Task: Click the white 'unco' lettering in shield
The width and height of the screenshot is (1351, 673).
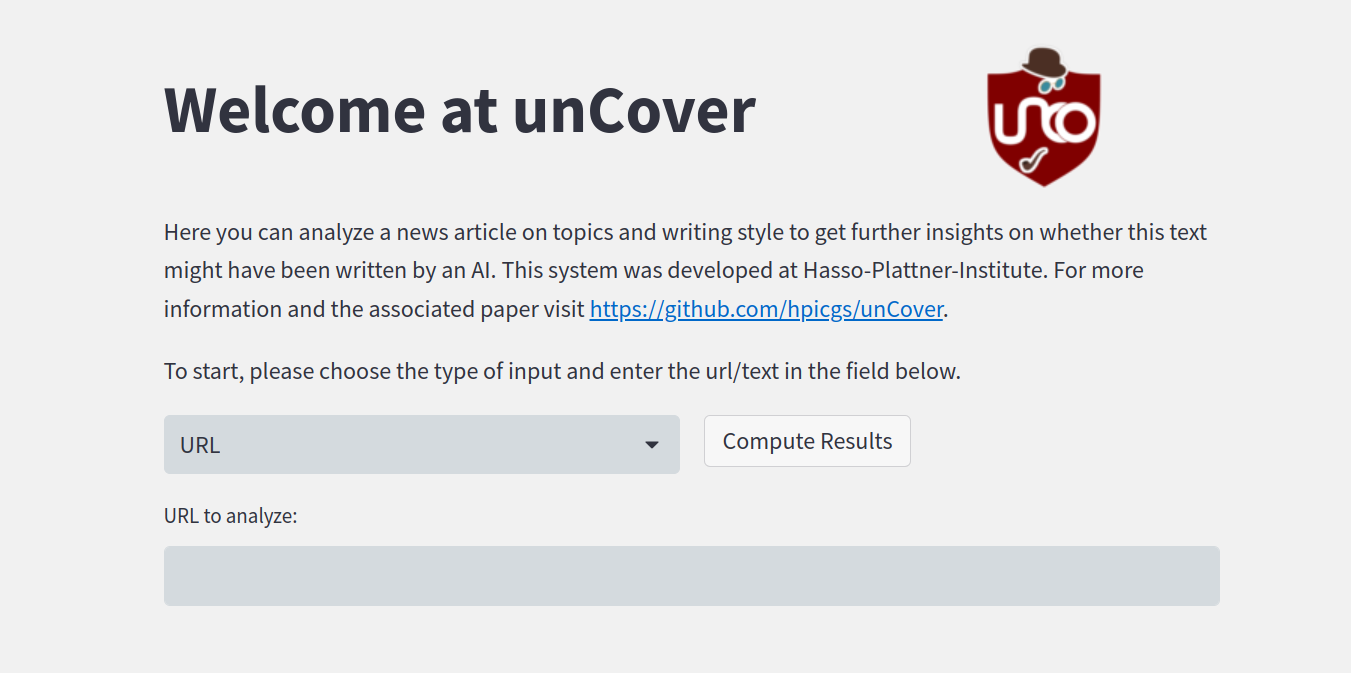Action: pyautogui.click(x=1044, y=122)
